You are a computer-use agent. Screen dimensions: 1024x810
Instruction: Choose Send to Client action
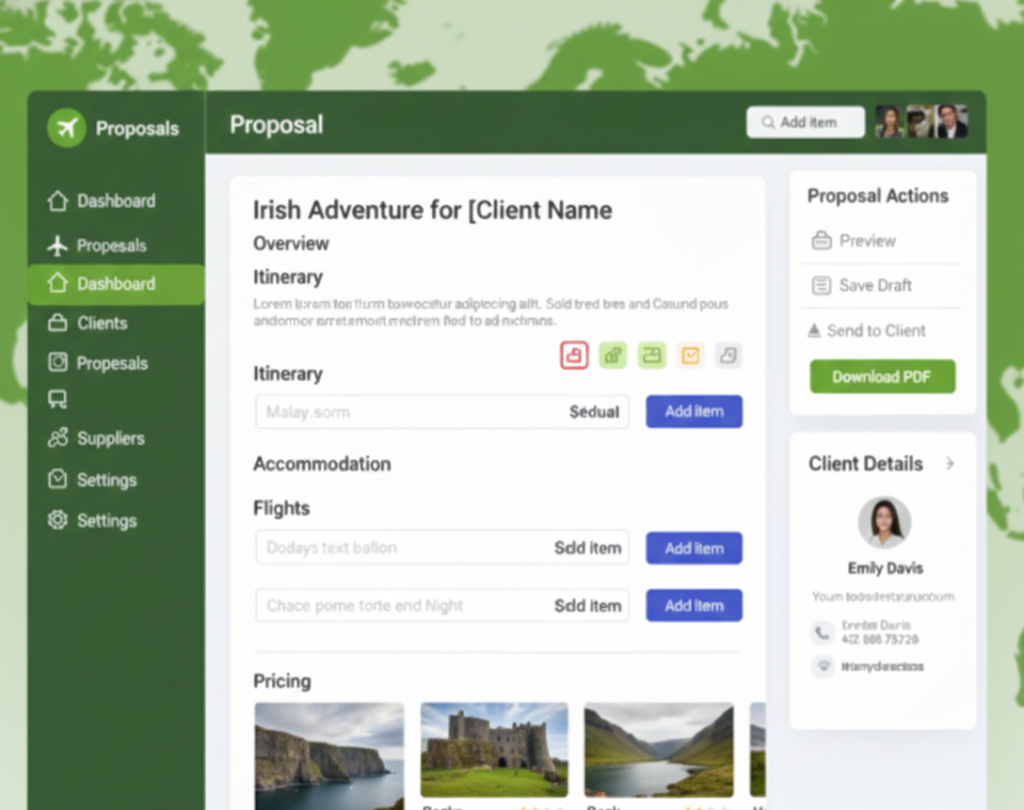tap(875, 330)
